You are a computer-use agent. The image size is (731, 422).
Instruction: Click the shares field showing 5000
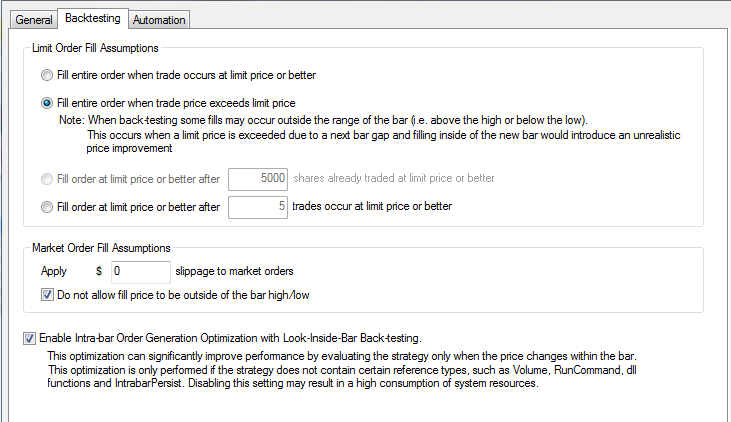coord(258,179)
